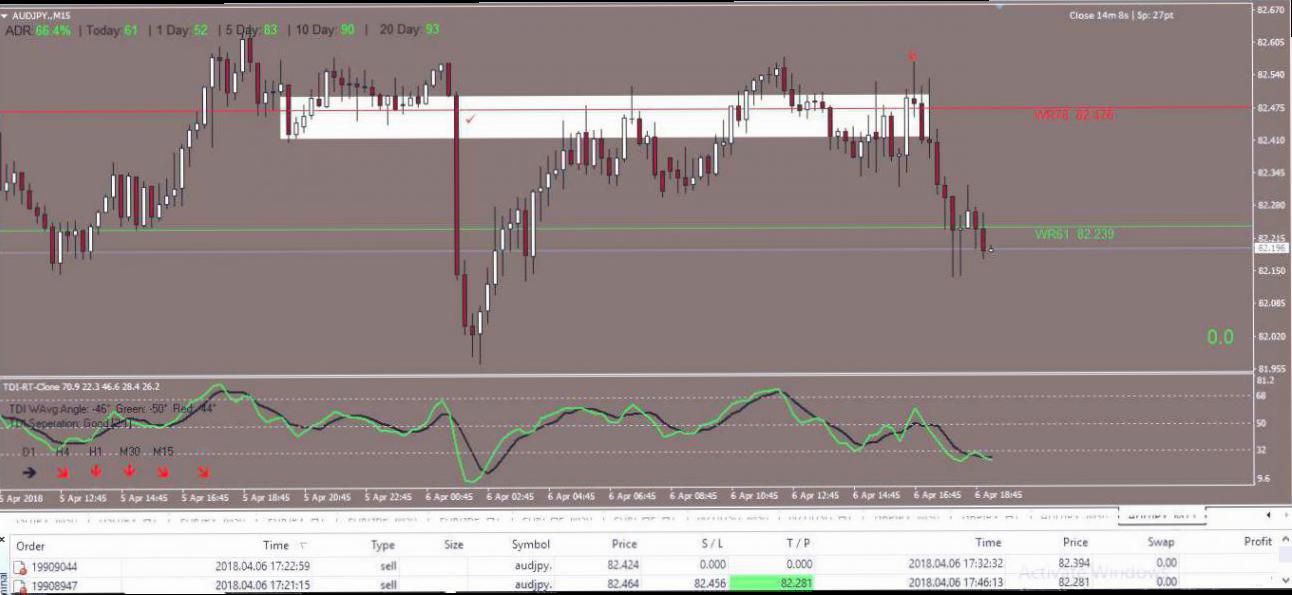Click the open time 2018.04.06 17:22:59
This screenshot has height=595, width=1292.
[x=262, y=565]
